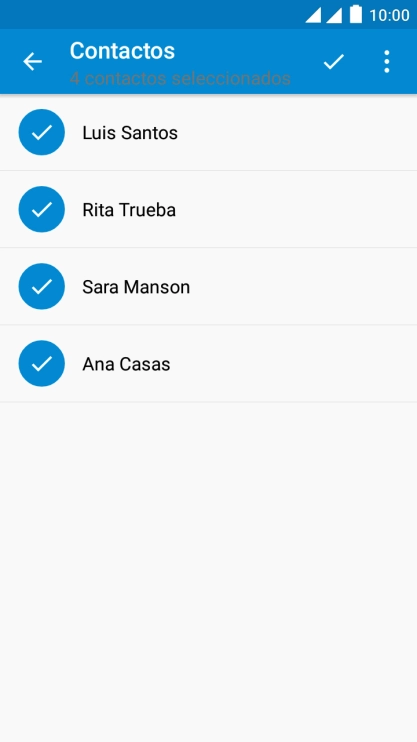Deselect Ana Casas's check circle
The width and height of the screenshot is (417, 742).
point(42,363)
